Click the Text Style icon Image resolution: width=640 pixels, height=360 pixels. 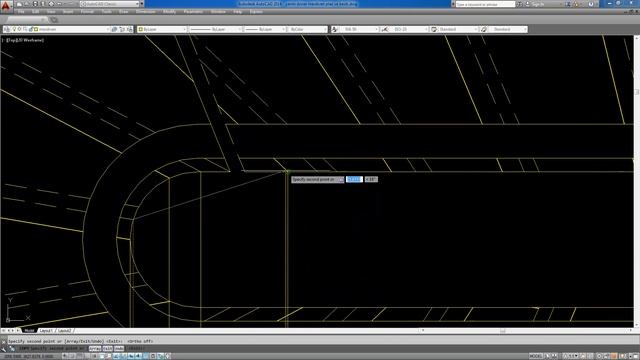coord(335,29)
